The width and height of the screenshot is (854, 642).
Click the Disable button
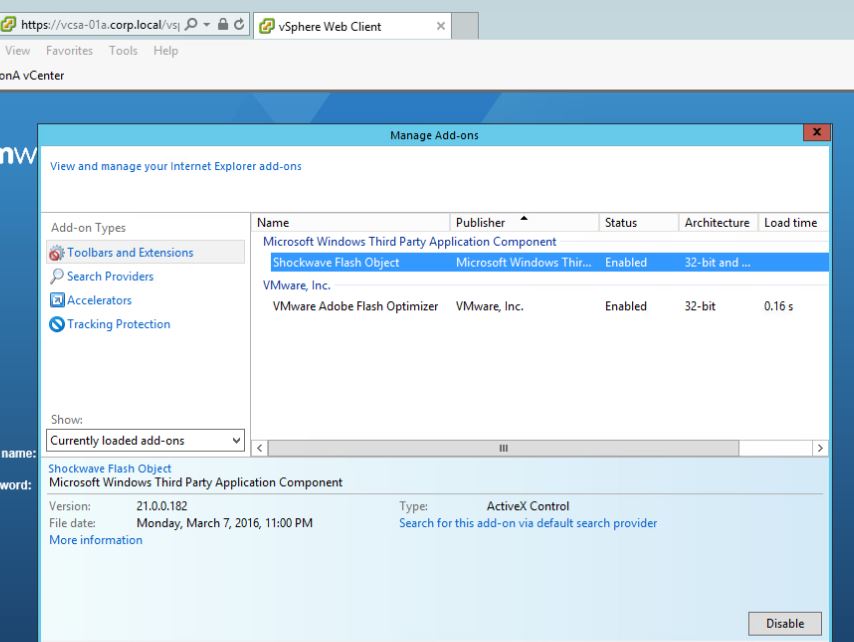[785, 623]
